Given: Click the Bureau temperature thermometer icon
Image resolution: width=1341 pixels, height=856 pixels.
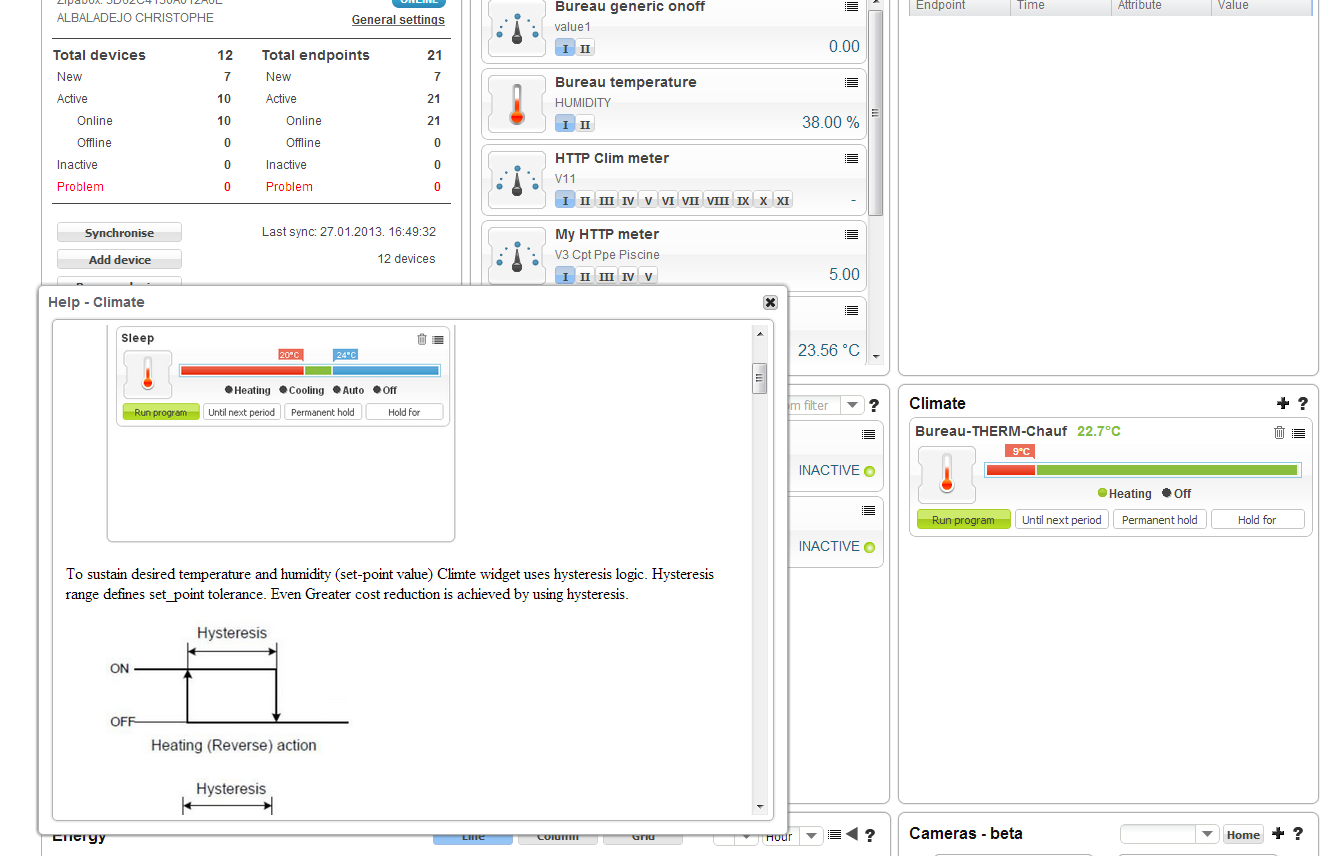Looking at the screenshot, I should pos(517,104).
